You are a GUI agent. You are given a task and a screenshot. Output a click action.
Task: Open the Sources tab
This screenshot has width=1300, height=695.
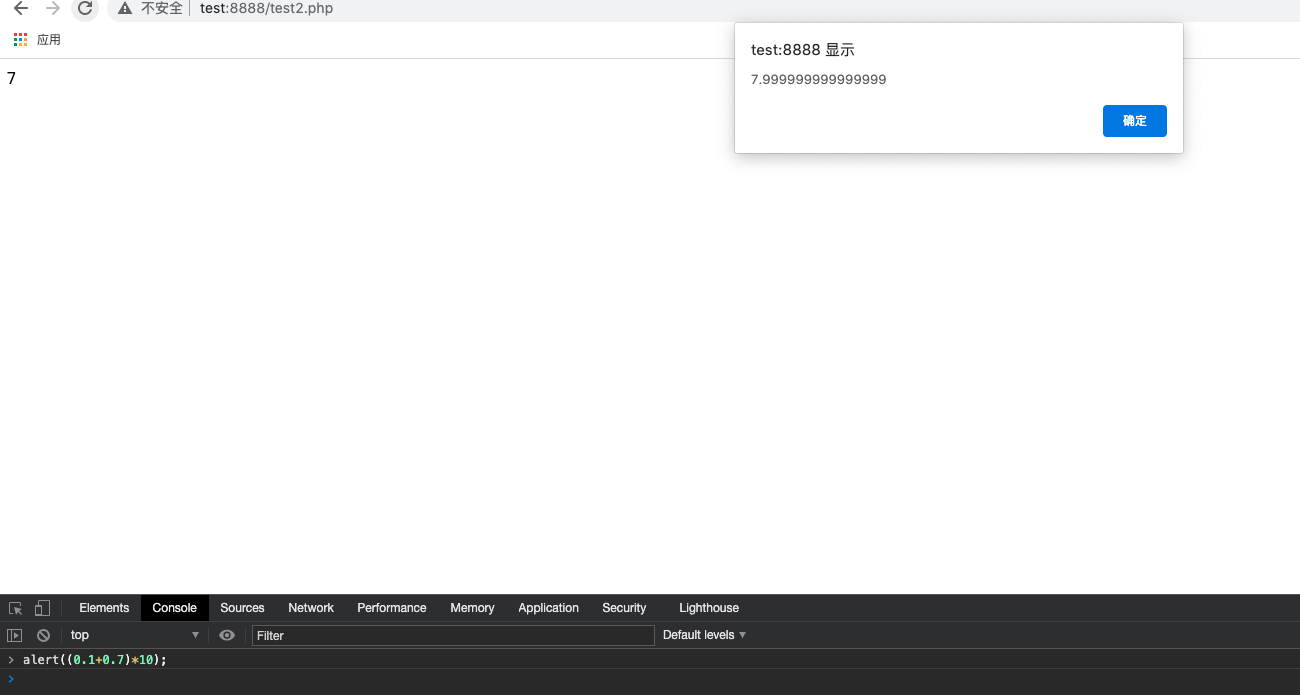[242, 608]
